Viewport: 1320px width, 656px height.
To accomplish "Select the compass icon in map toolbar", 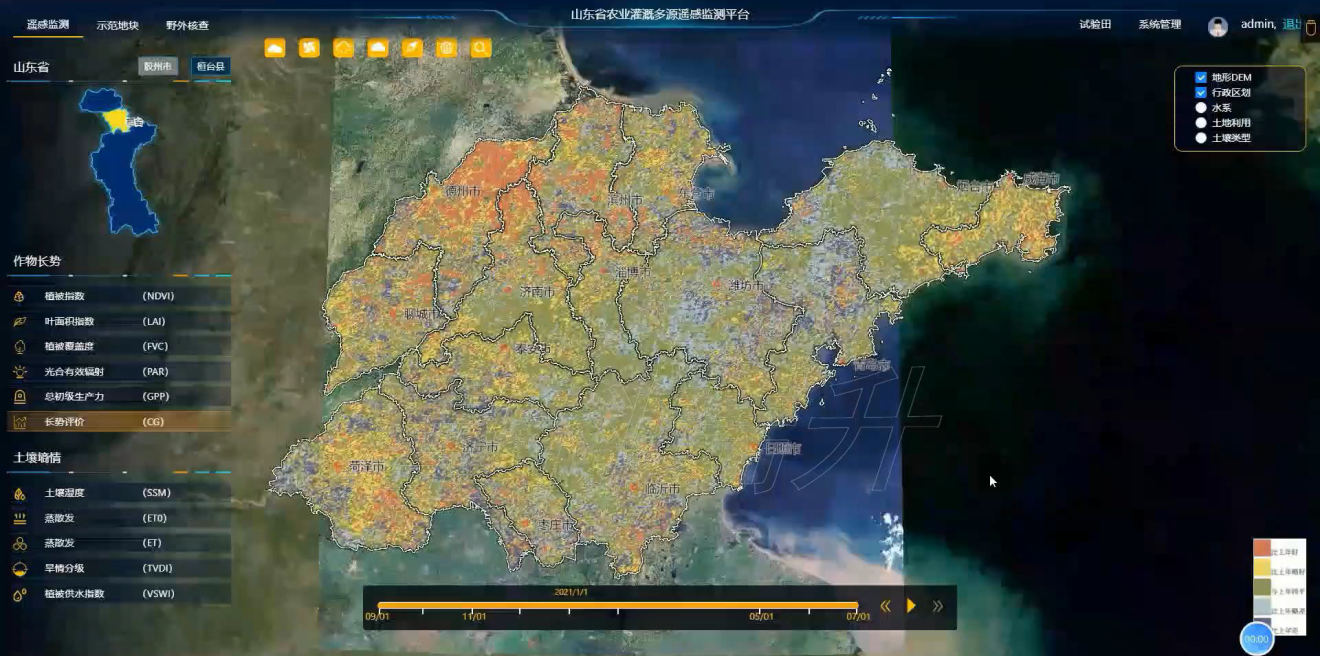I will [412, 48].
